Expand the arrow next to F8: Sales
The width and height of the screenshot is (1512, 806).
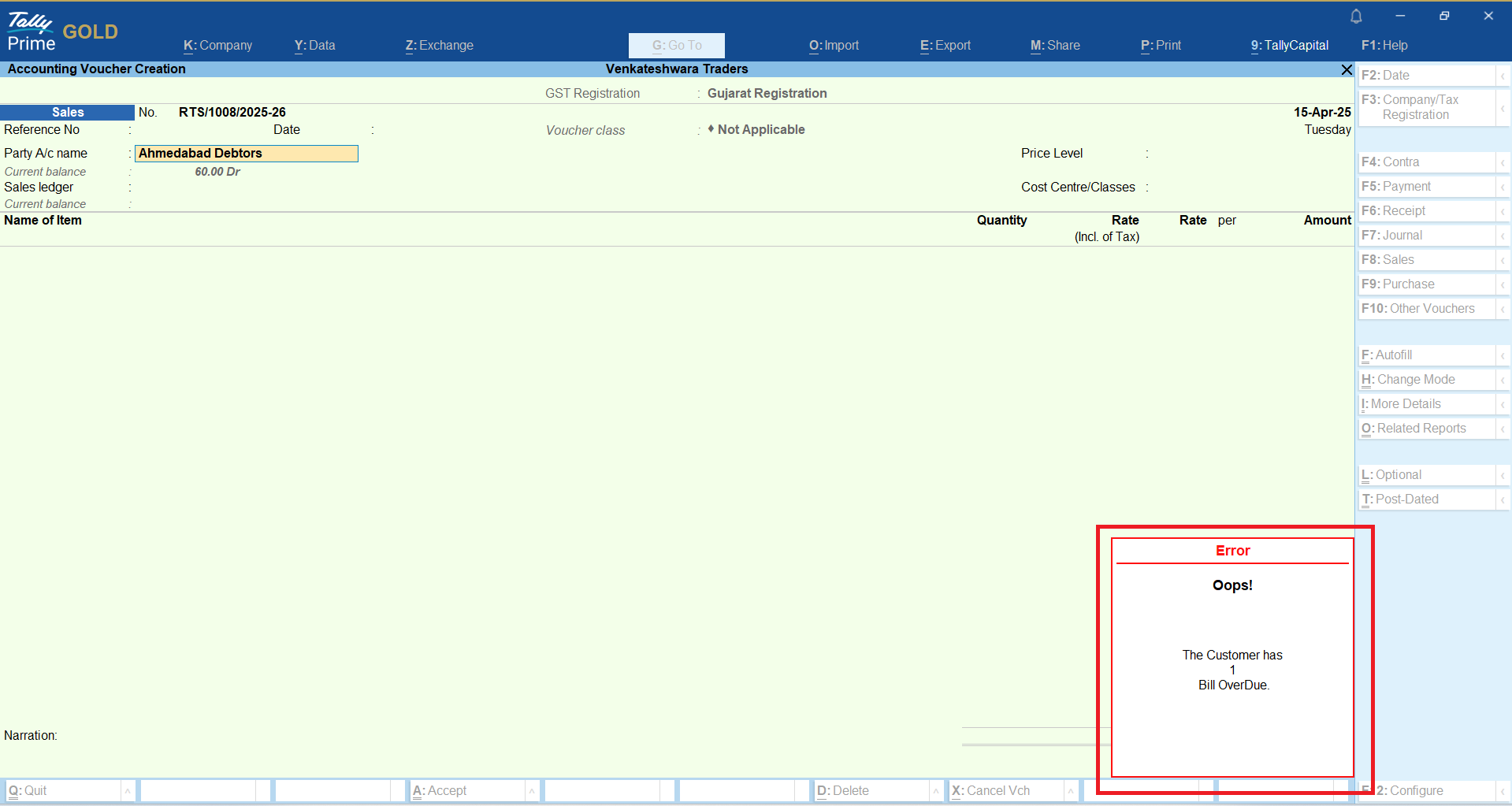point(1503,260)
